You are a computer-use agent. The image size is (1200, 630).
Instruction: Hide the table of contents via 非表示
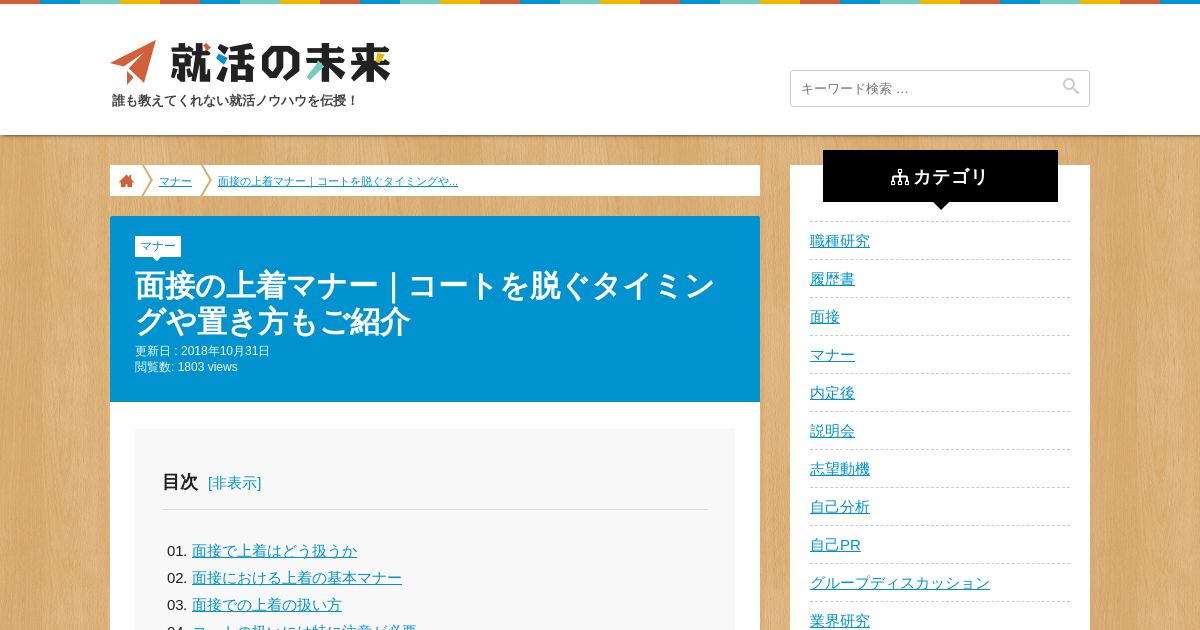[235, 483]
